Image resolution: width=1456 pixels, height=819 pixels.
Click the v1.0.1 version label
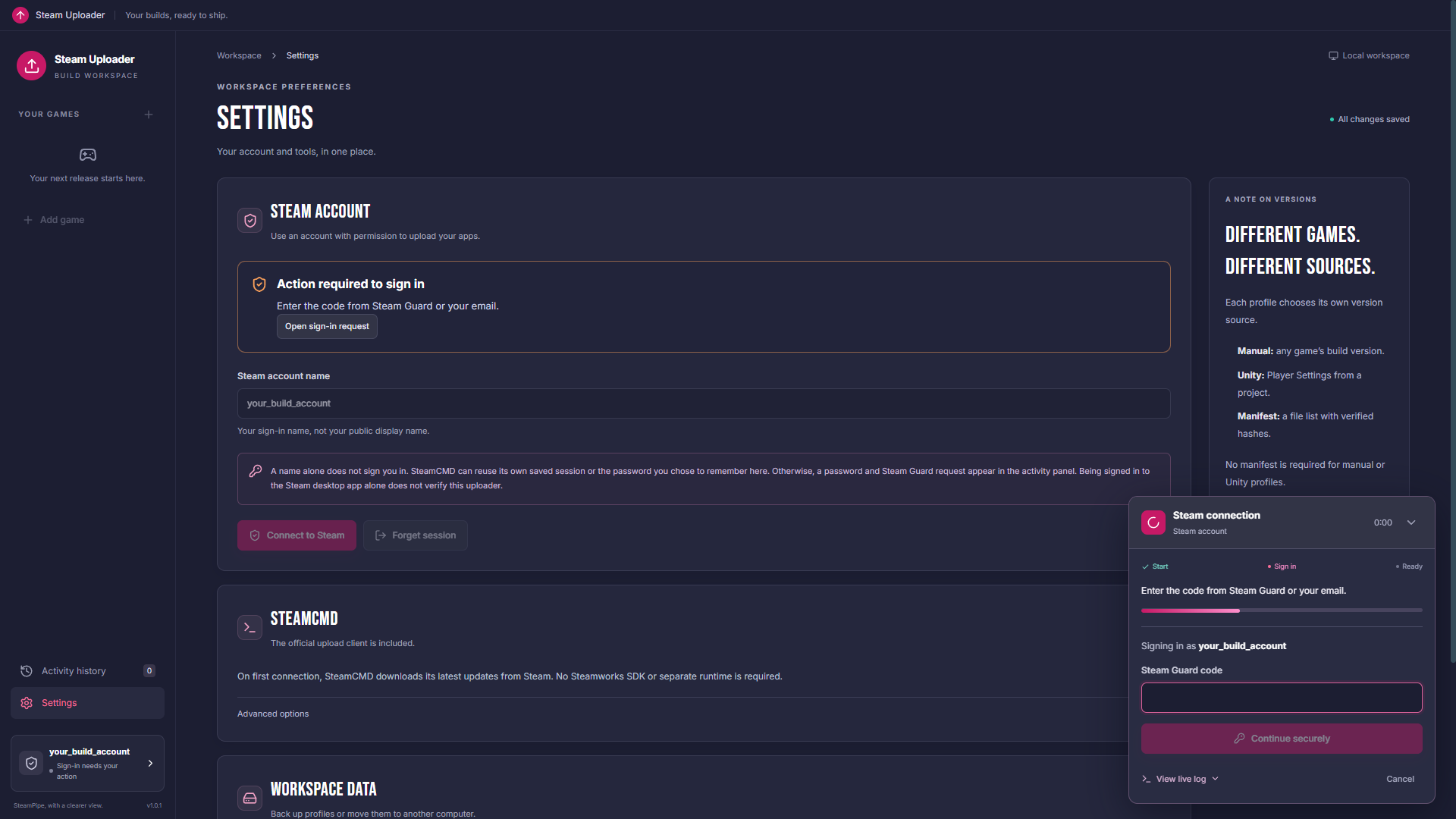click(154, 805)
